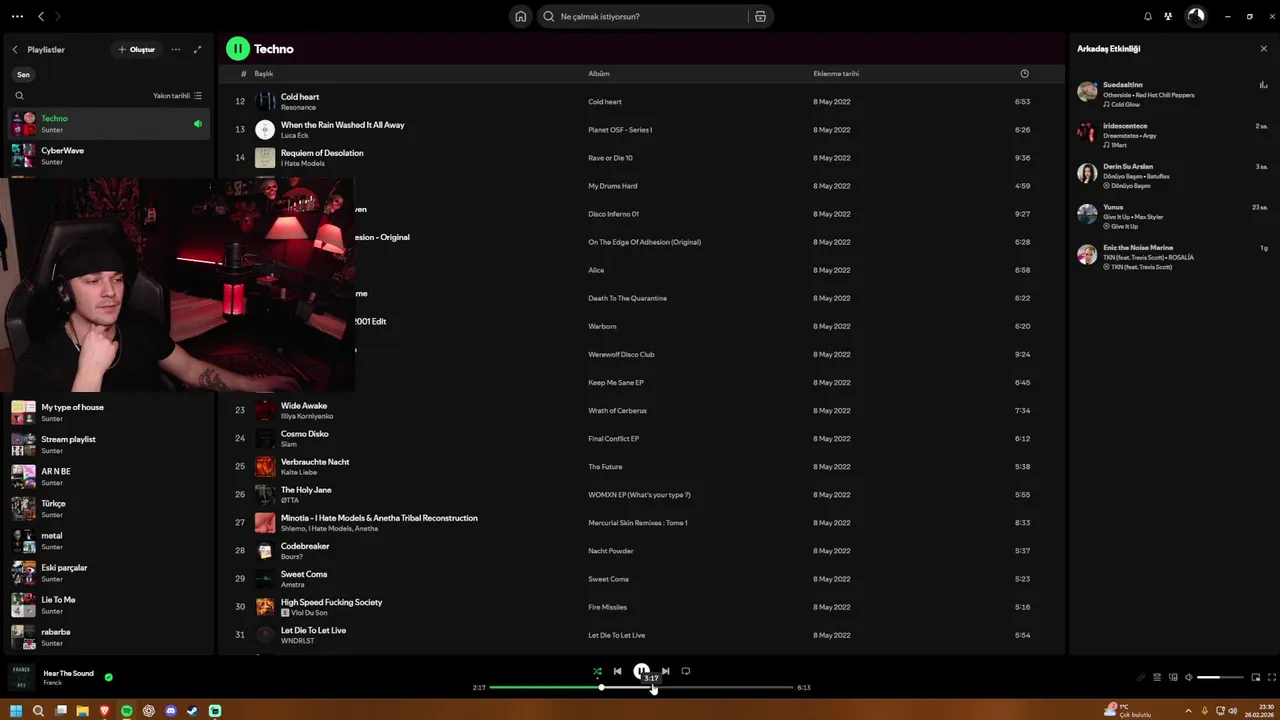The height and width of the screenshot is (720, 1280).
Task: Click the 'I Hate Models' artist link under Requiem
Action: point(302,163)
